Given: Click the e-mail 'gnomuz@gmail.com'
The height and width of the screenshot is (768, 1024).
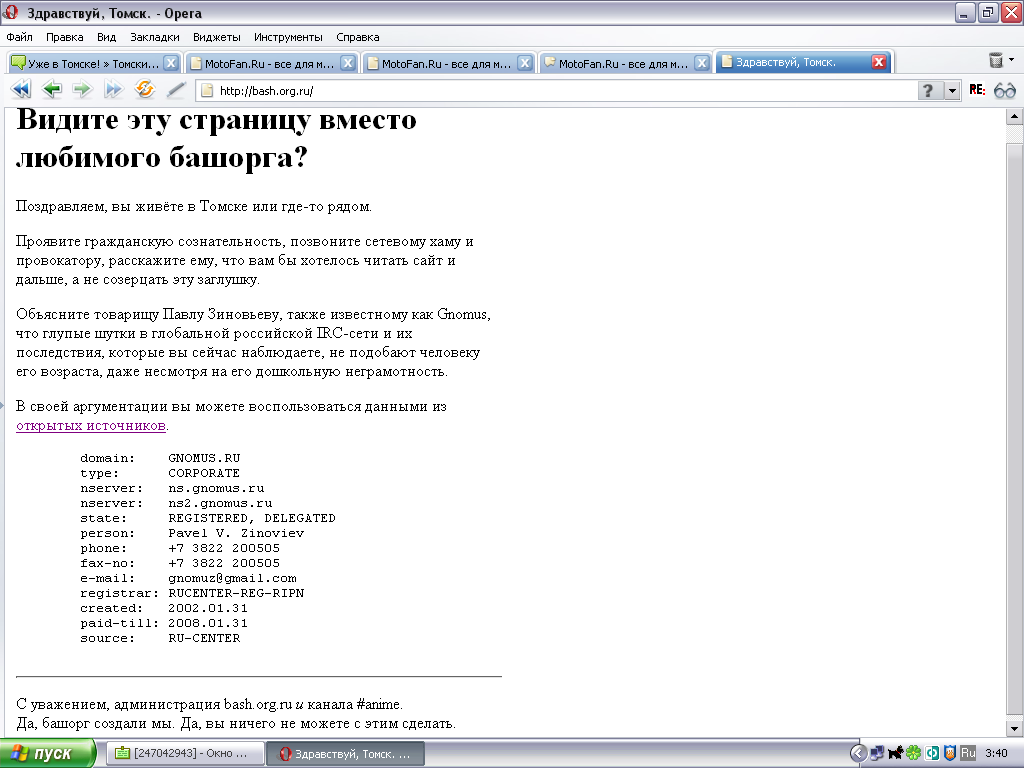Looking at the screenshot, I should [x=232, y=579].
